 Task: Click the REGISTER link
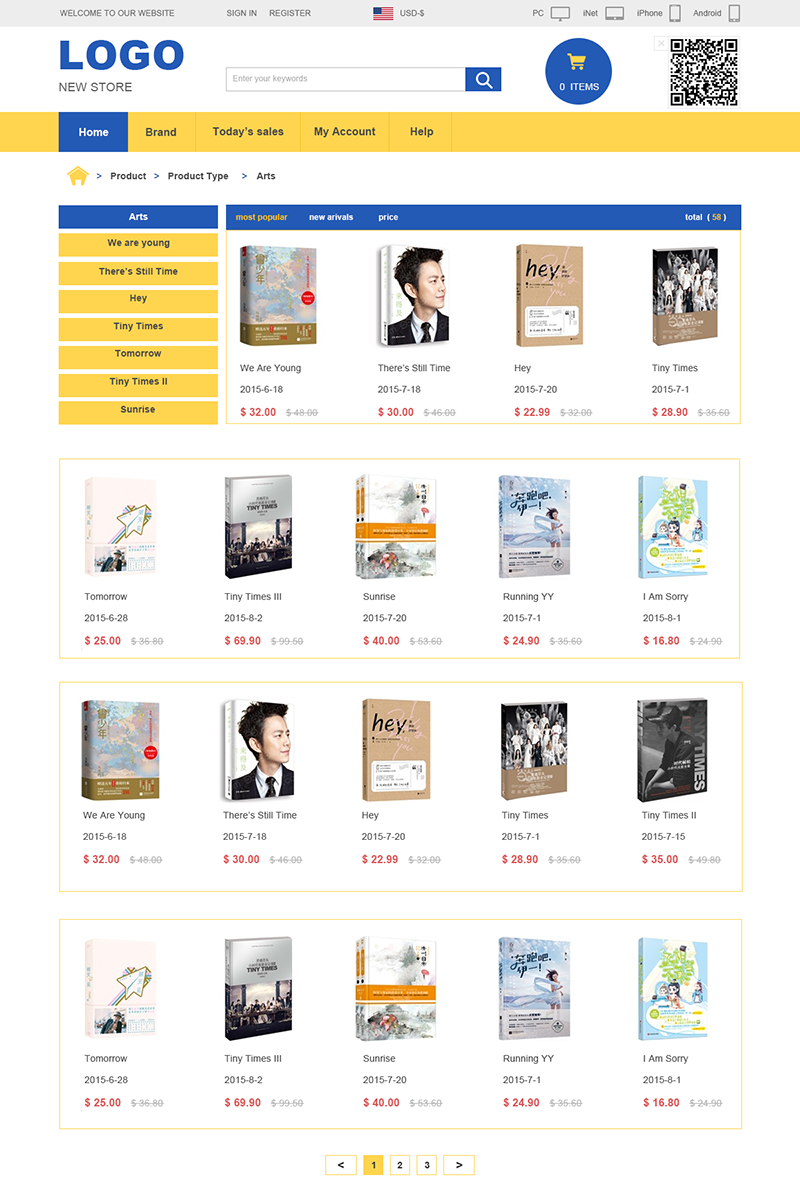click(x=290, y=13)
